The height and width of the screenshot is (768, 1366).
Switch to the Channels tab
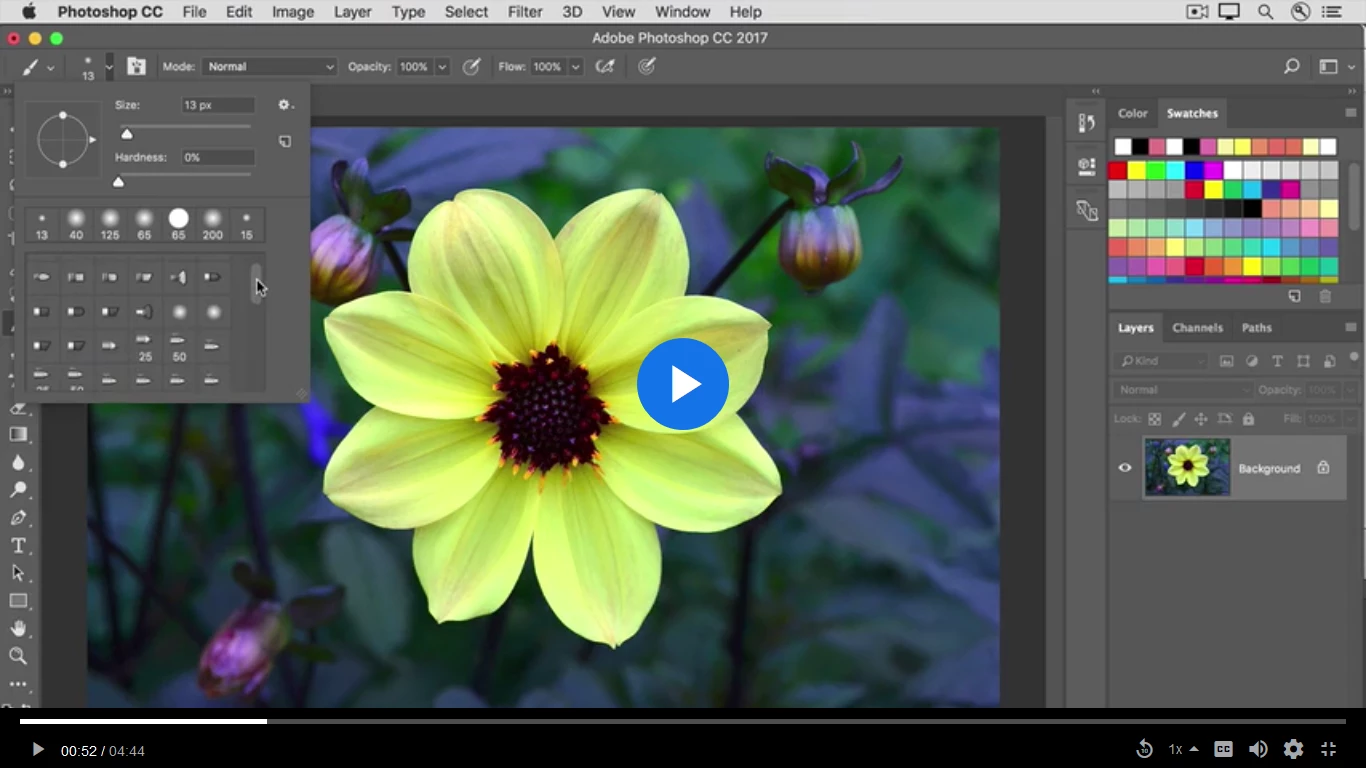tap(1197, 328)
